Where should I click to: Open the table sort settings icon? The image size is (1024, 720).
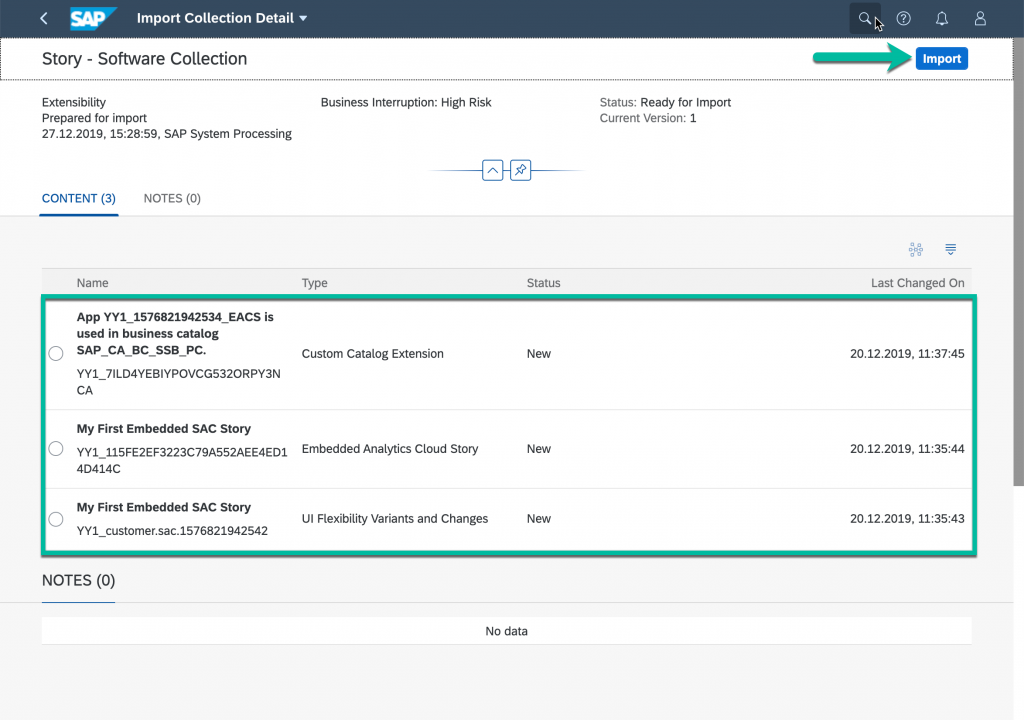click(x=950, y=250)
